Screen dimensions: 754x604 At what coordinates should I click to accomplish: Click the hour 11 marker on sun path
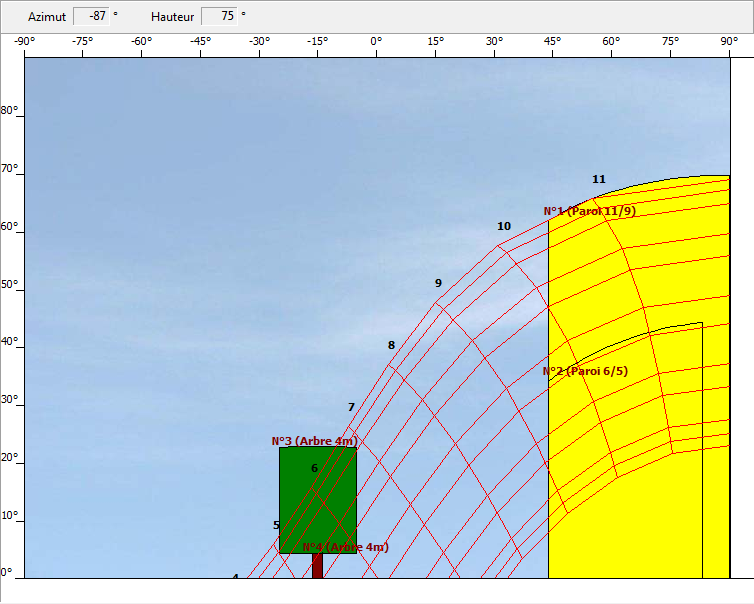click(x=599, y=179)
